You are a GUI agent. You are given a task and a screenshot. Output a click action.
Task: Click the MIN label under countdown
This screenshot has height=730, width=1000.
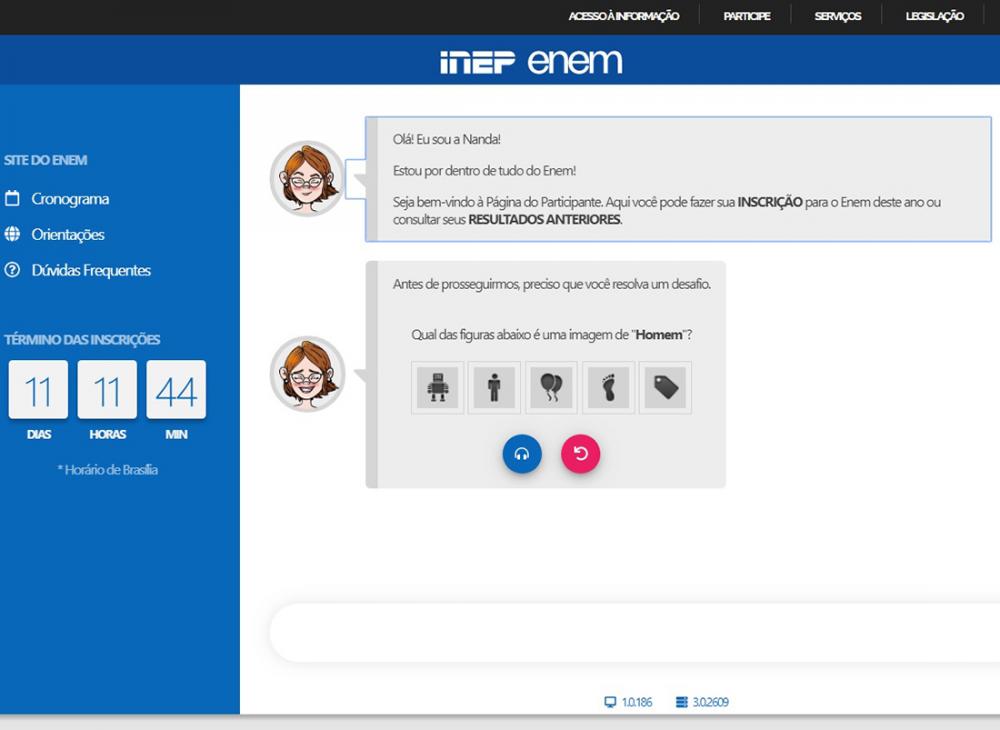[176, 434]
